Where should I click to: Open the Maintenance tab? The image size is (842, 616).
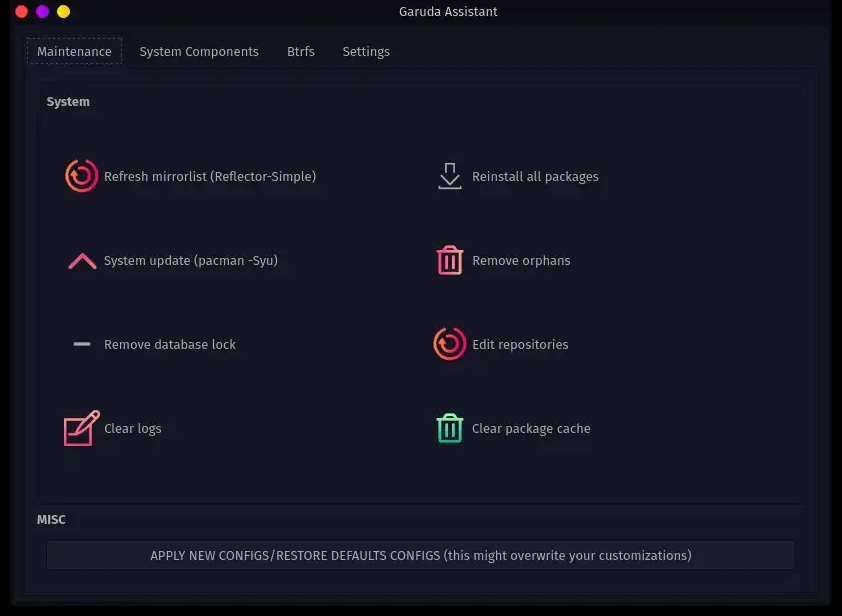tap(75, 52)
